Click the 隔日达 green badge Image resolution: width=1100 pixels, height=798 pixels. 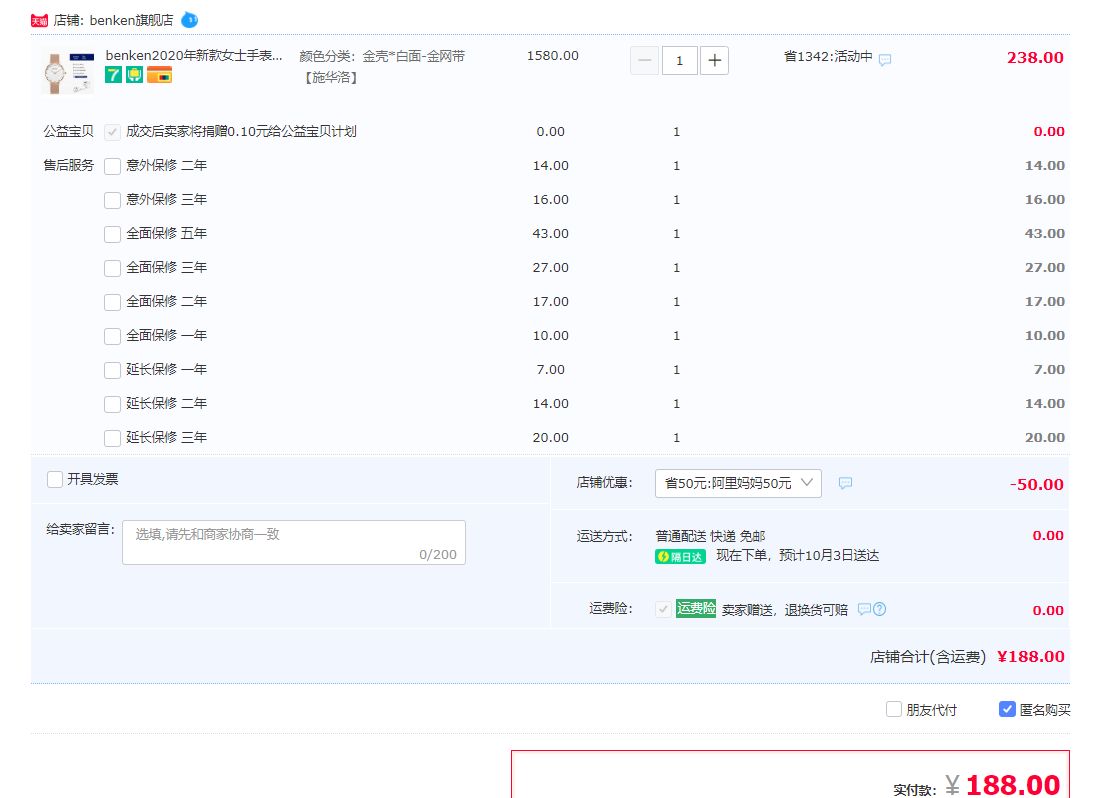[x=680, y=557]
